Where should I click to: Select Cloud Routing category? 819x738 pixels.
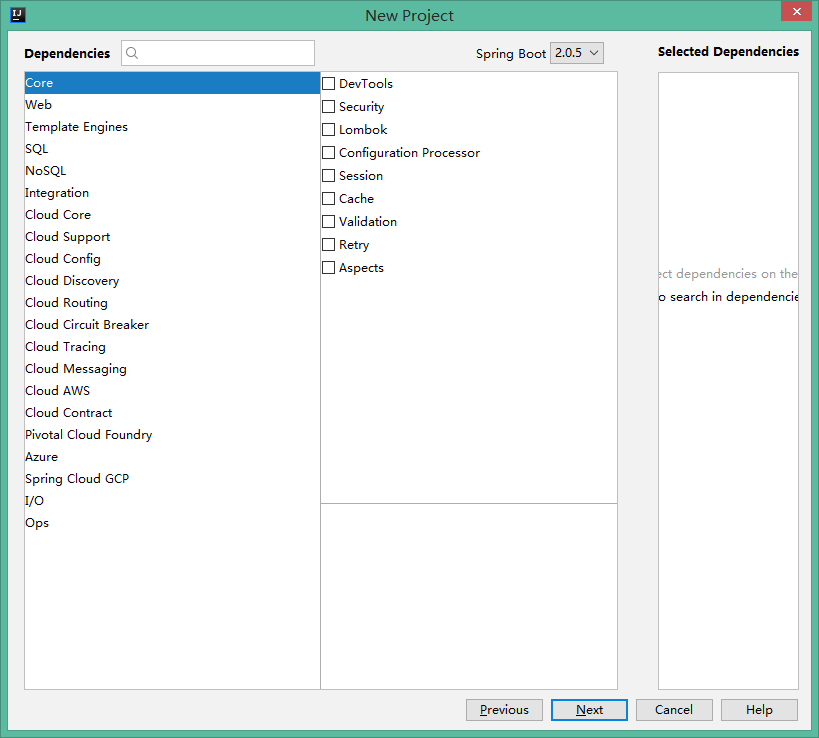pyautogui.click(x=172, y=302)
